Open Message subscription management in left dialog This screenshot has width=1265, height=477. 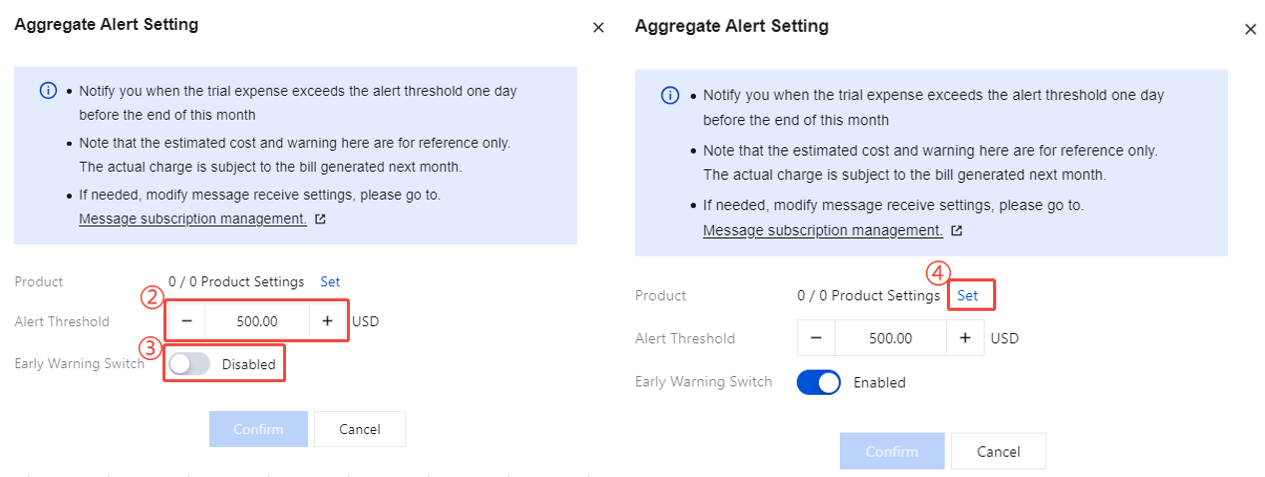[193, 219]
